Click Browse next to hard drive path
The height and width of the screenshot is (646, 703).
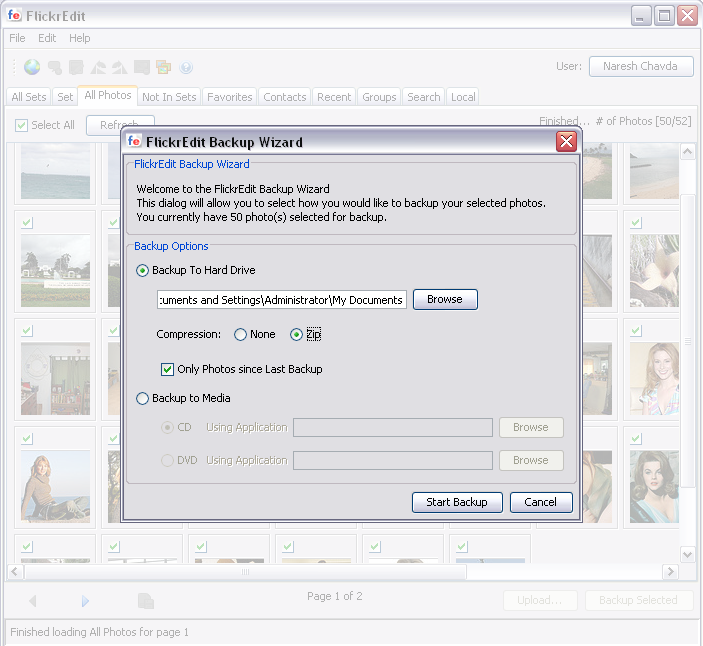click(445, 299)
